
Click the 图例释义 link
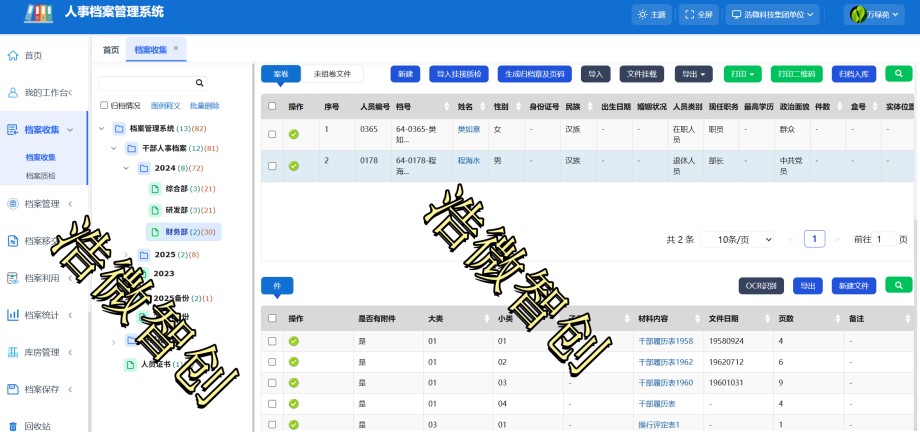(165, 106)
